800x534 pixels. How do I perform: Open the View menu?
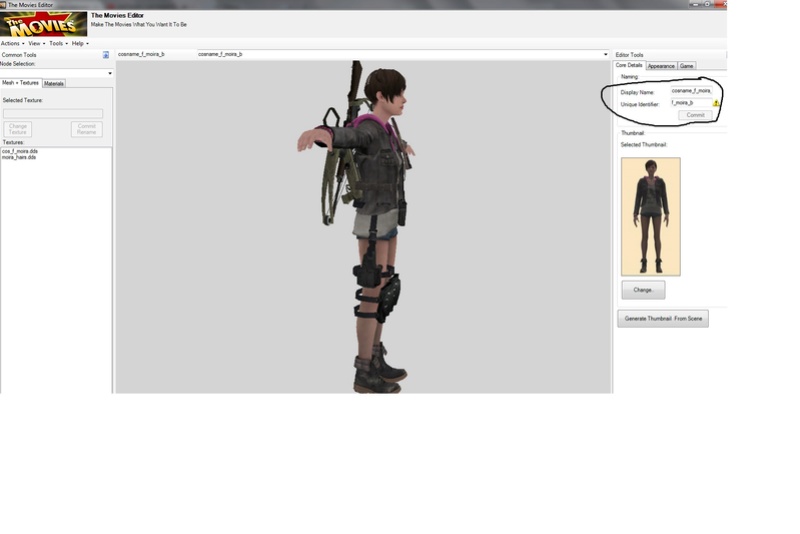click(x=36, y=44)
